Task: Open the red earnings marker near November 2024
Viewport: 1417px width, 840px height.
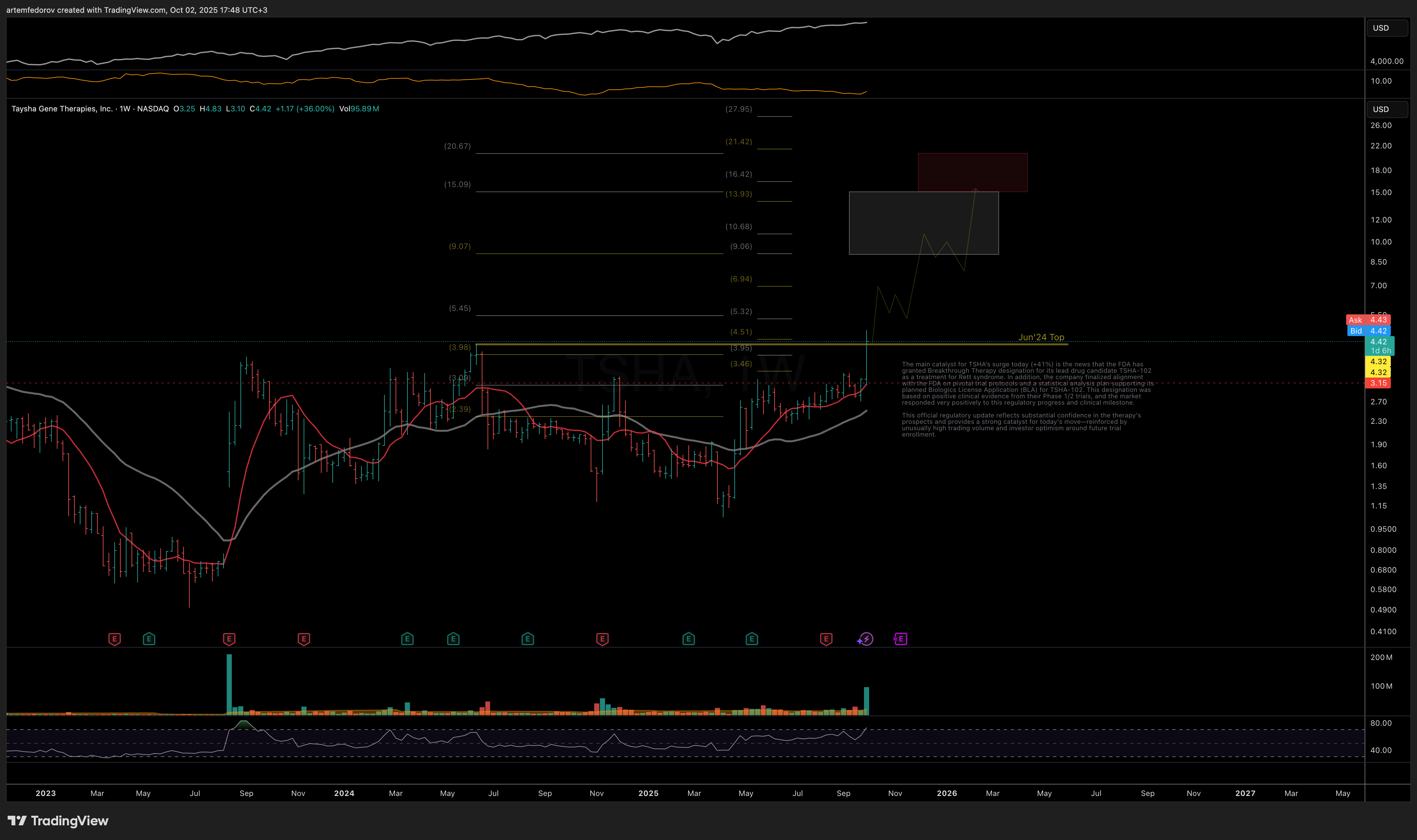Action: coord(602,639)
